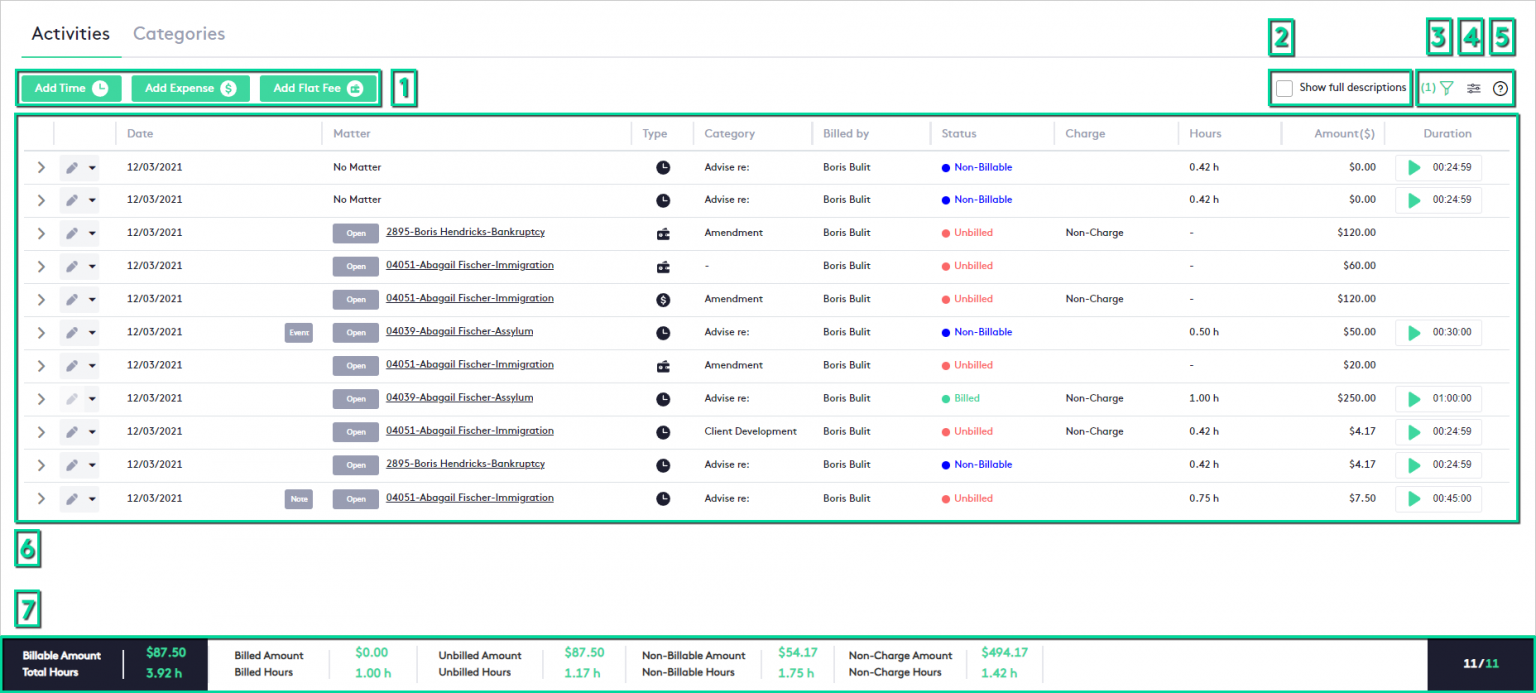Open 04051-Abagail Fischer-Immigration link on $60.00 row

click(x=470, y=265)
